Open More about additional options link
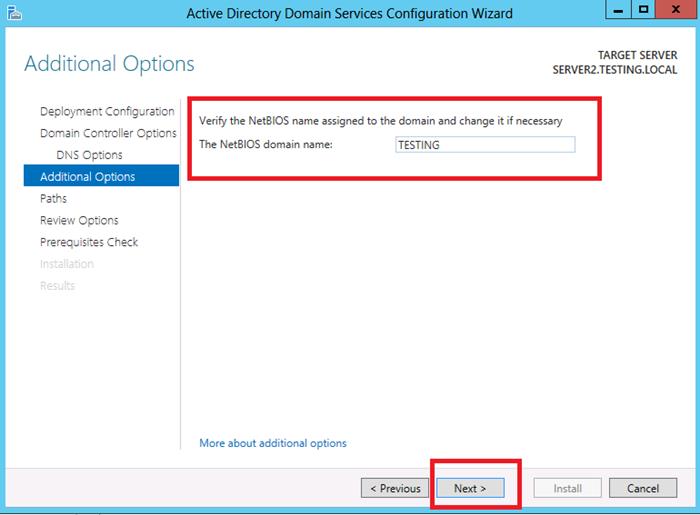This screenshot has width=700, height=515. (273, 443)
